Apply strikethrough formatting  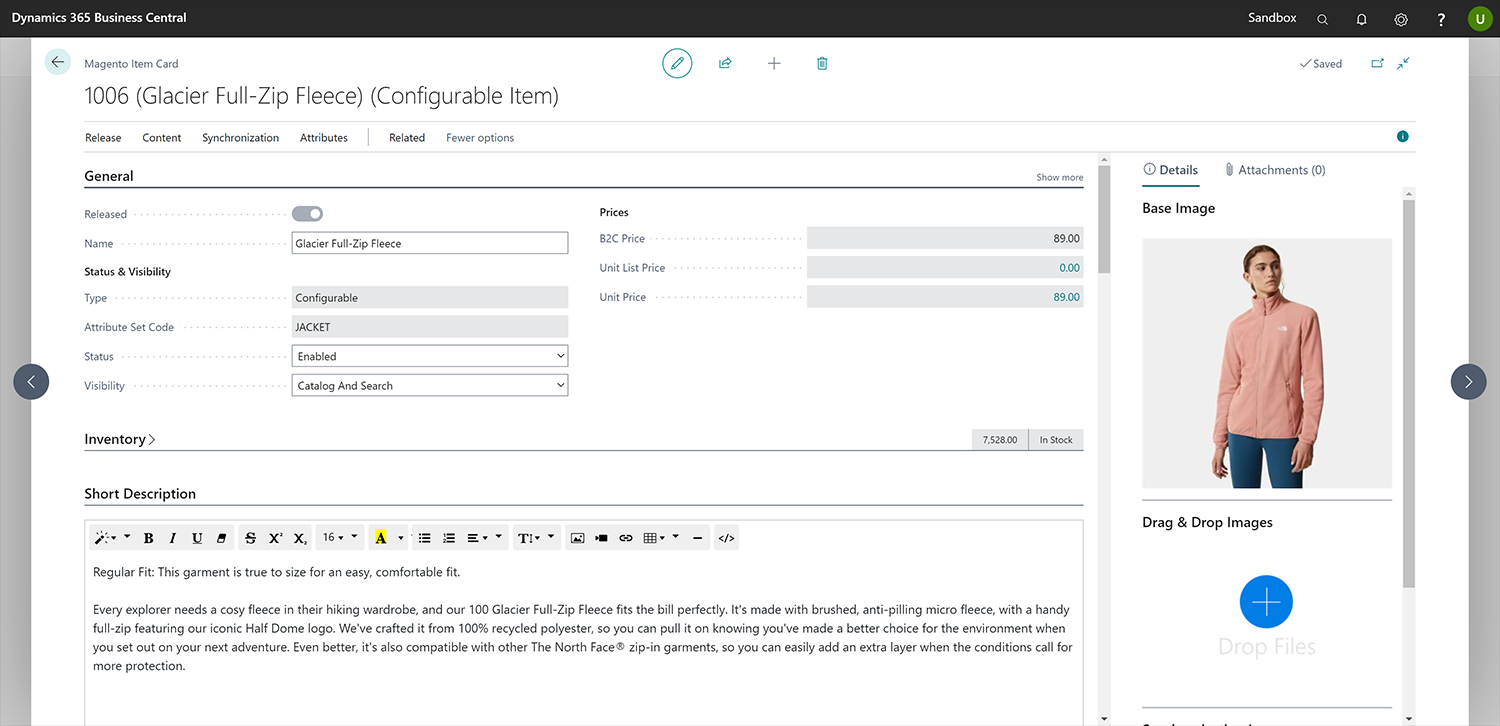tap(250, 538)
